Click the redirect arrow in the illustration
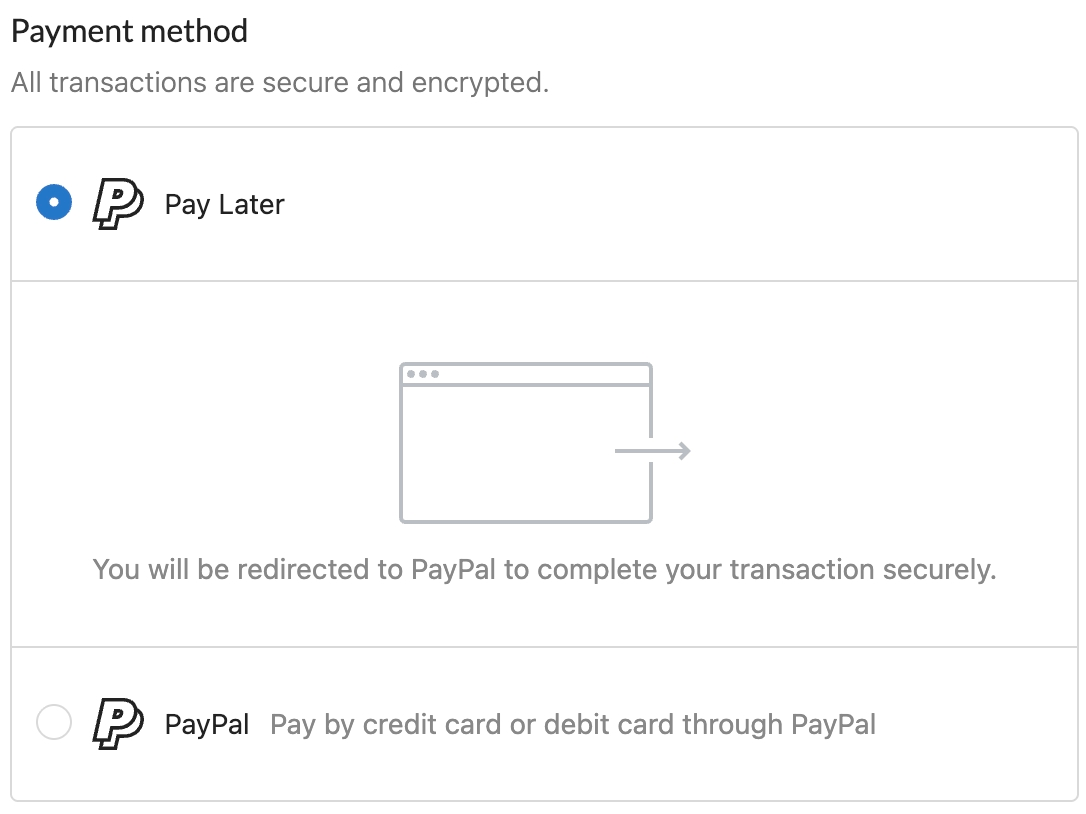 click(653, 451)
